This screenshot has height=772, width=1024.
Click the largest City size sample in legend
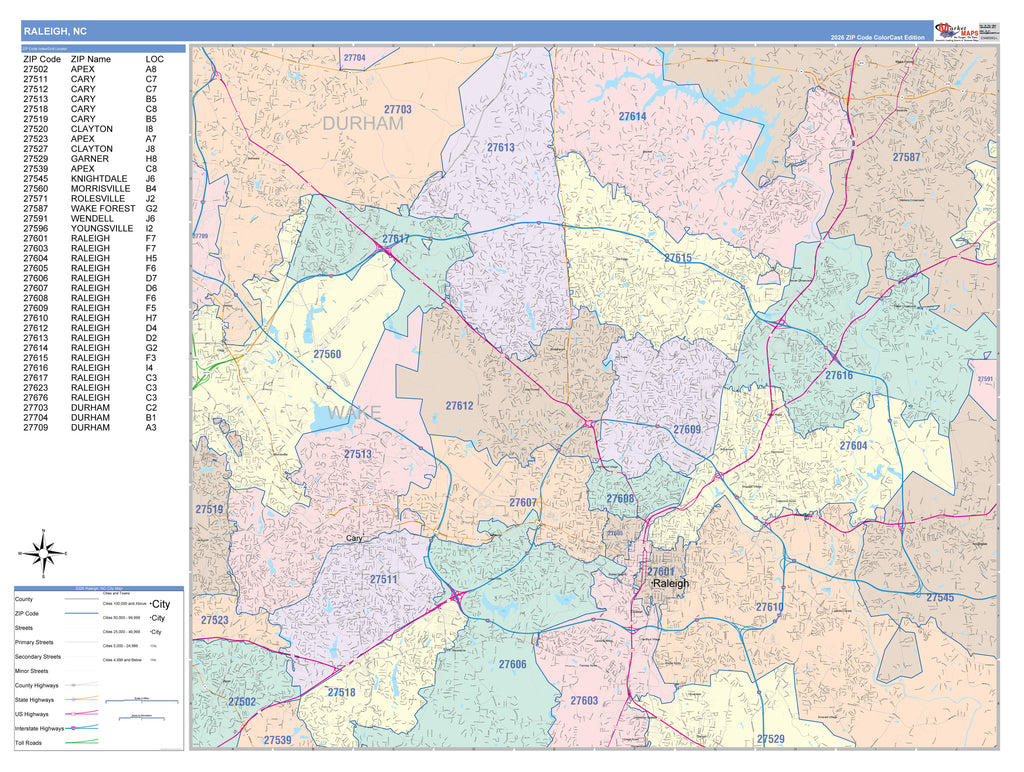(159, 604)
